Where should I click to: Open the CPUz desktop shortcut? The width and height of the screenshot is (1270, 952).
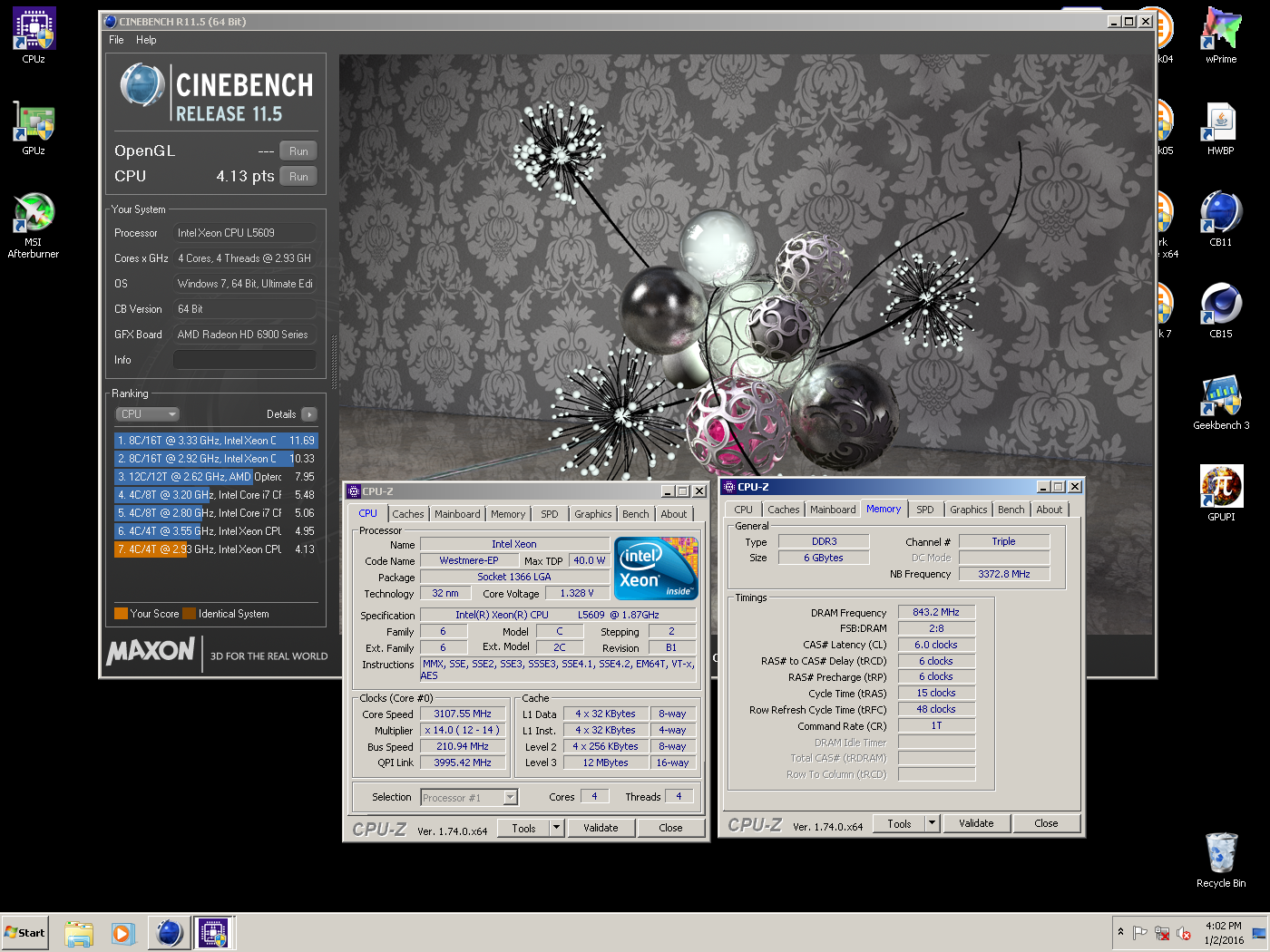pos(34,36)
